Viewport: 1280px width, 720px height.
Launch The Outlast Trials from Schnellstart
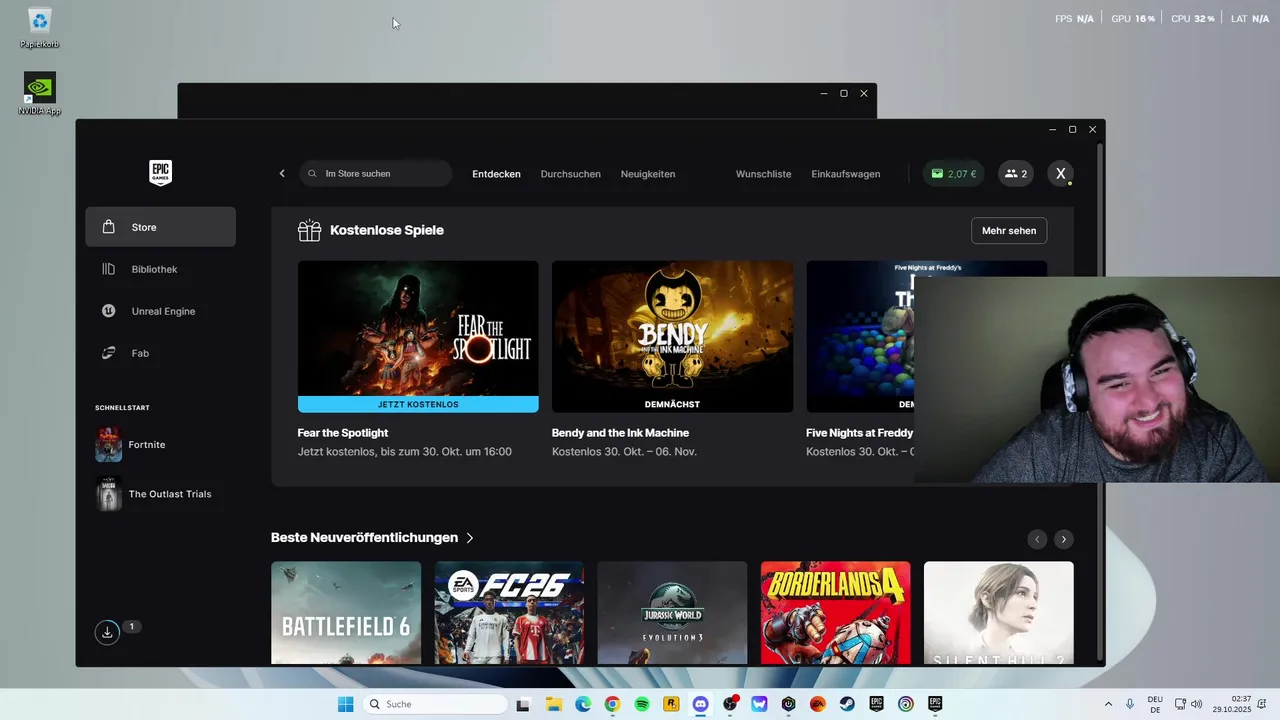click(x=160, y=494)
